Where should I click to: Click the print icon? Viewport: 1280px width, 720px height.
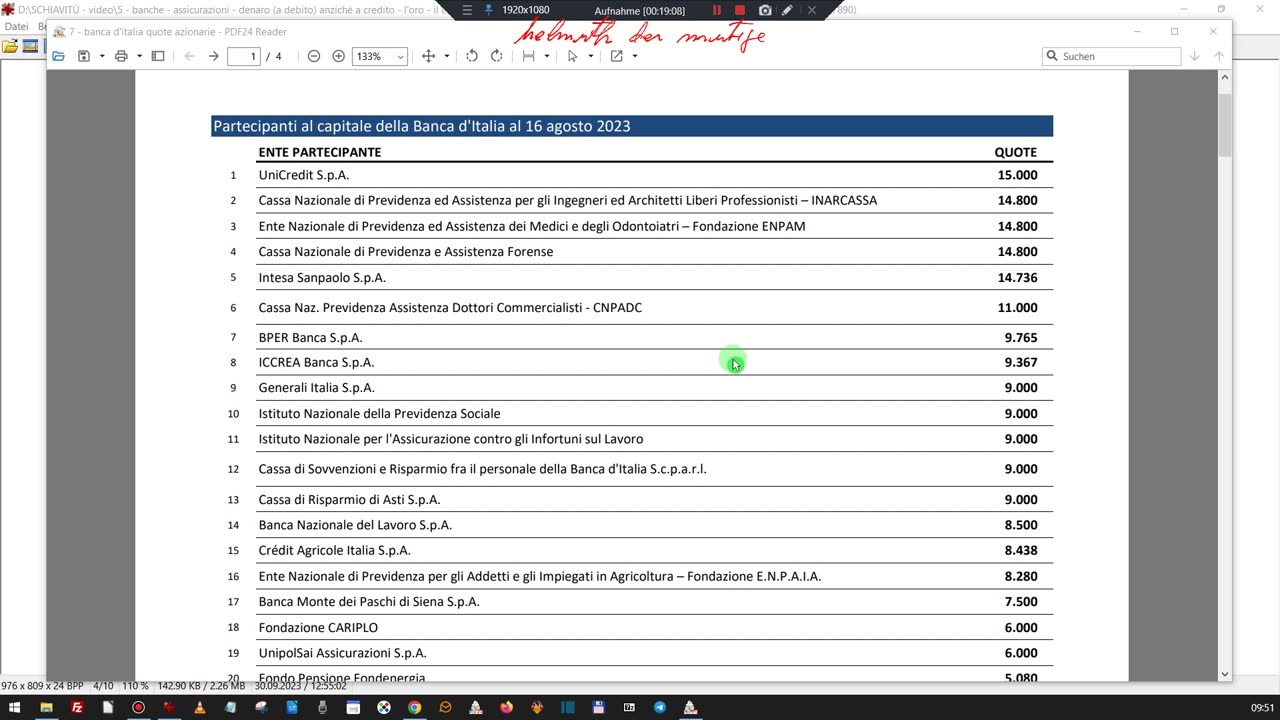[x=121, y=56]
